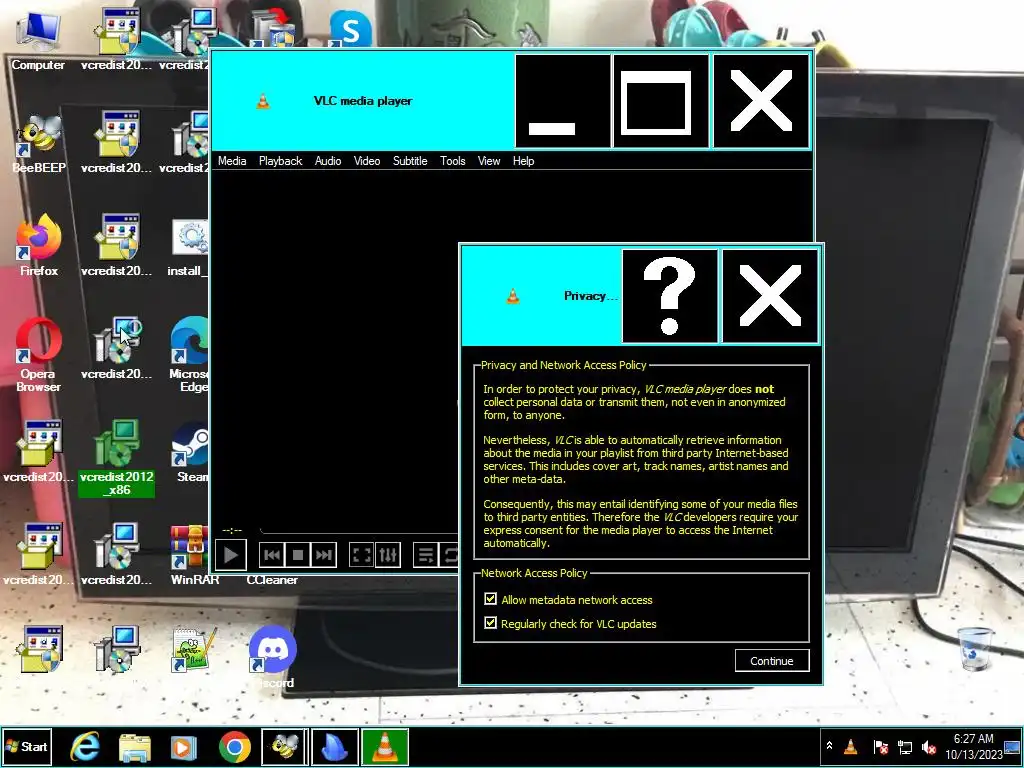Click the VLC cone in system tray
This screenshot has width=1024, height=768.
[x=851, y=746]
